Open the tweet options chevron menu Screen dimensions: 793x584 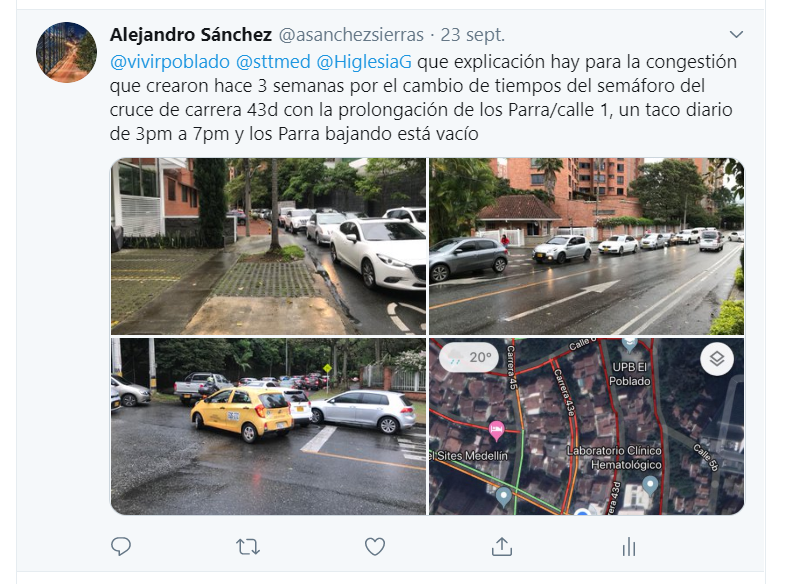pos(736,34)
